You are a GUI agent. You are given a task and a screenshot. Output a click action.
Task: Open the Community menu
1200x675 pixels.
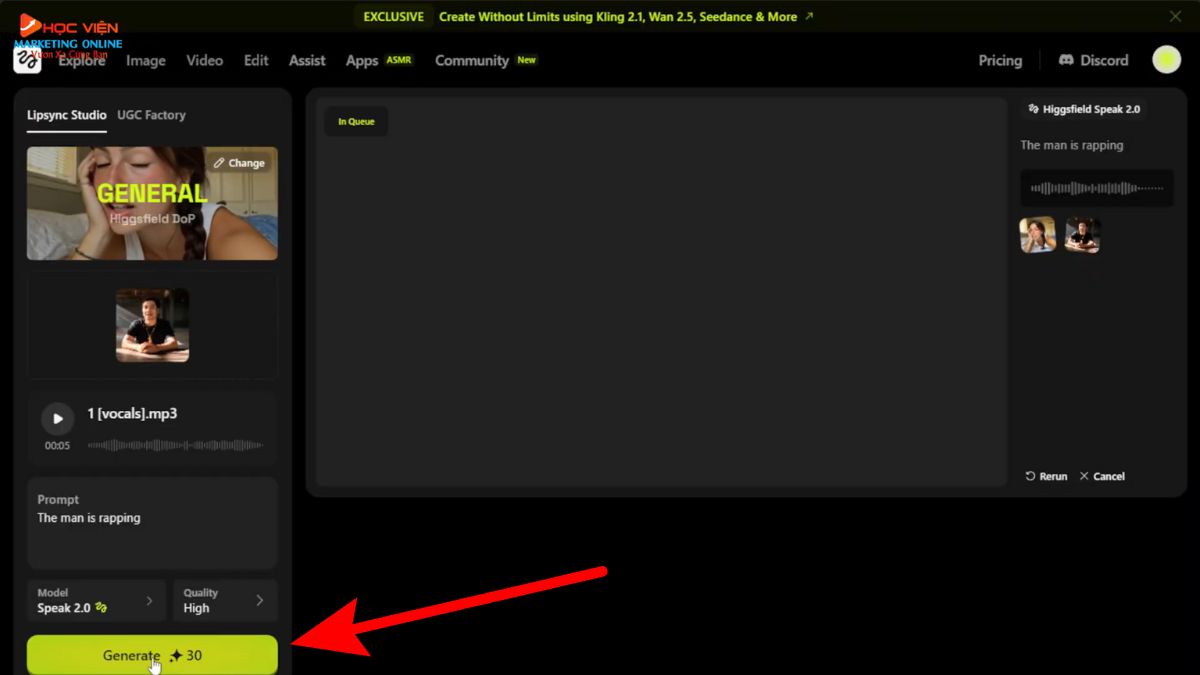[472, 60]
